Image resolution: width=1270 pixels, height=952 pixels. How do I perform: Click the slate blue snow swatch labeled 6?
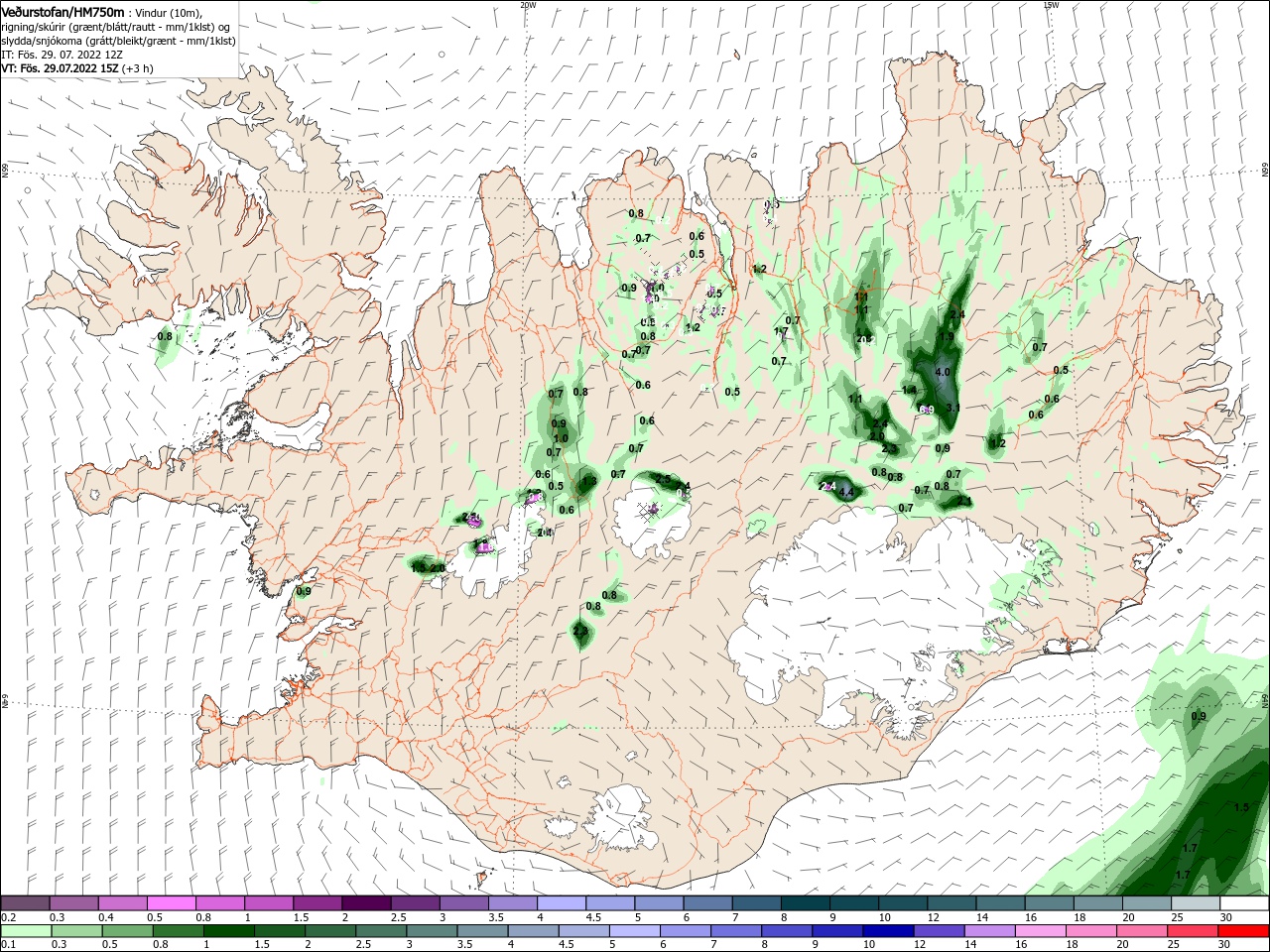[708, 902]
